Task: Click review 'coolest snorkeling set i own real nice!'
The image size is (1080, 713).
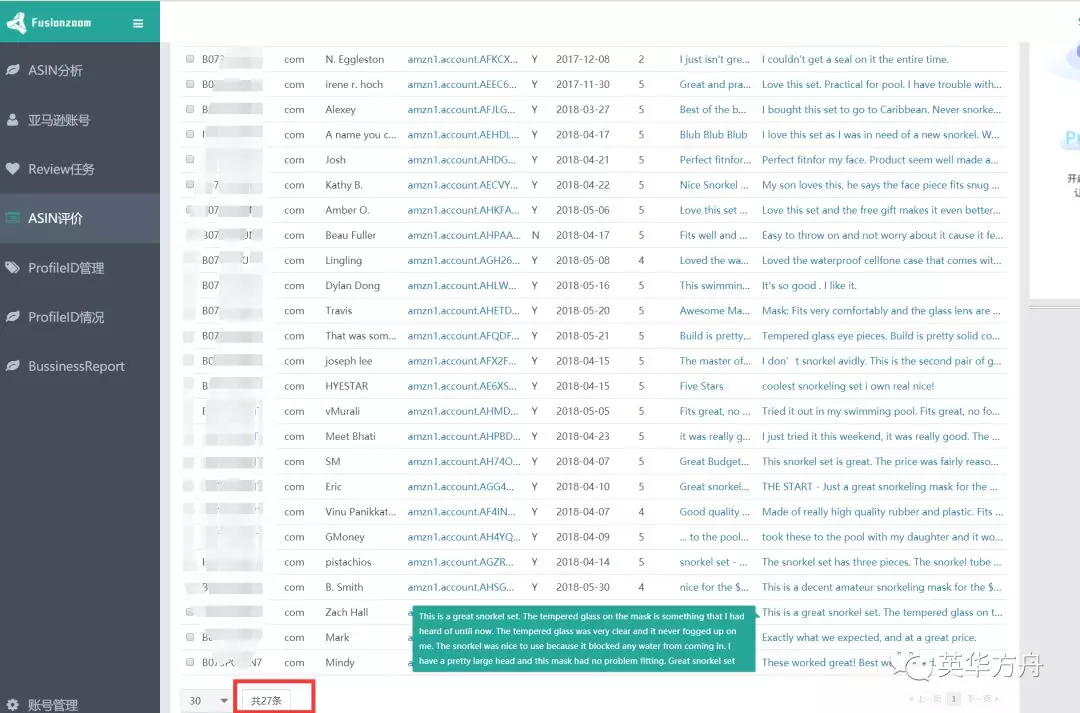Action: tap(848, 386)
